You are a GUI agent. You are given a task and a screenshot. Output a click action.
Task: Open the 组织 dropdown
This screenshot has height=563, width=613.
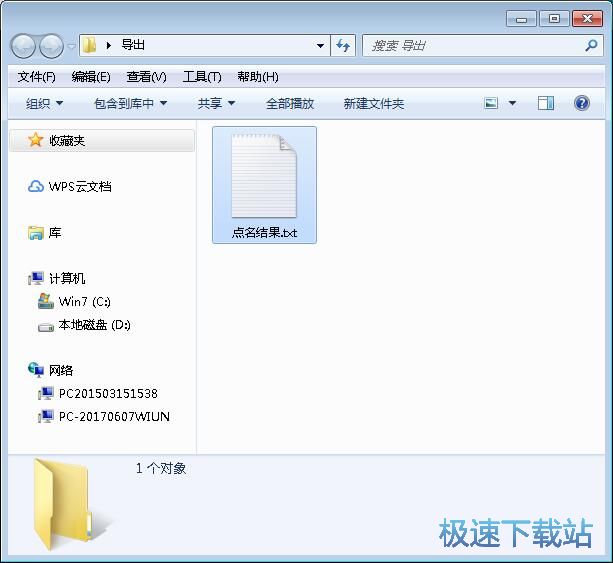point(44,104)
